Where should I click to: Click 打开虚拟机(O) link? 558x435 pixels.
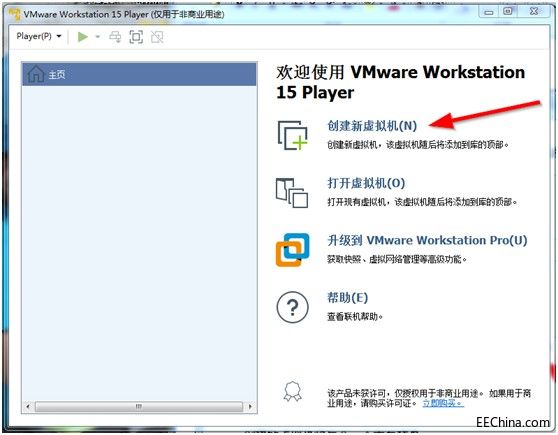(x=366, y=183)
